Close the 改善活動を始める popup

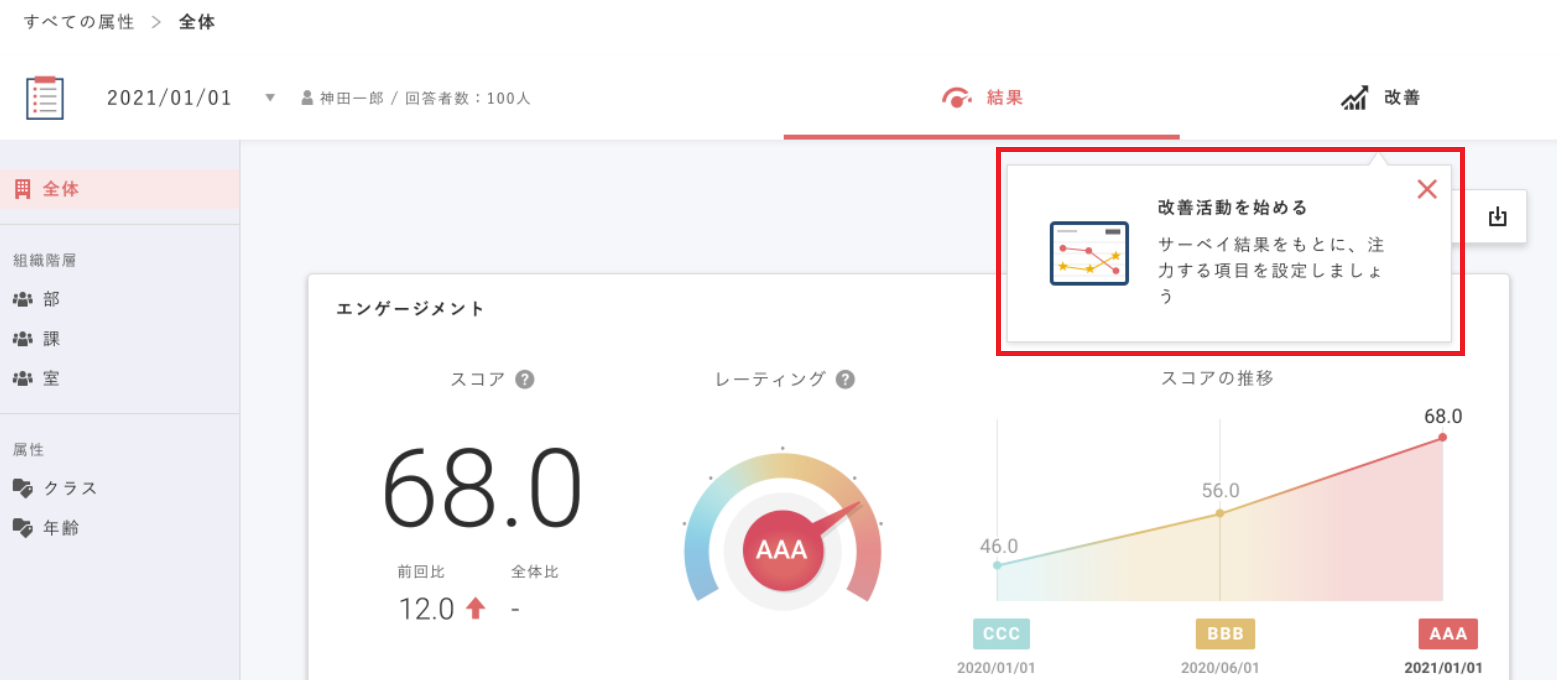click(x=1427, y=189)
